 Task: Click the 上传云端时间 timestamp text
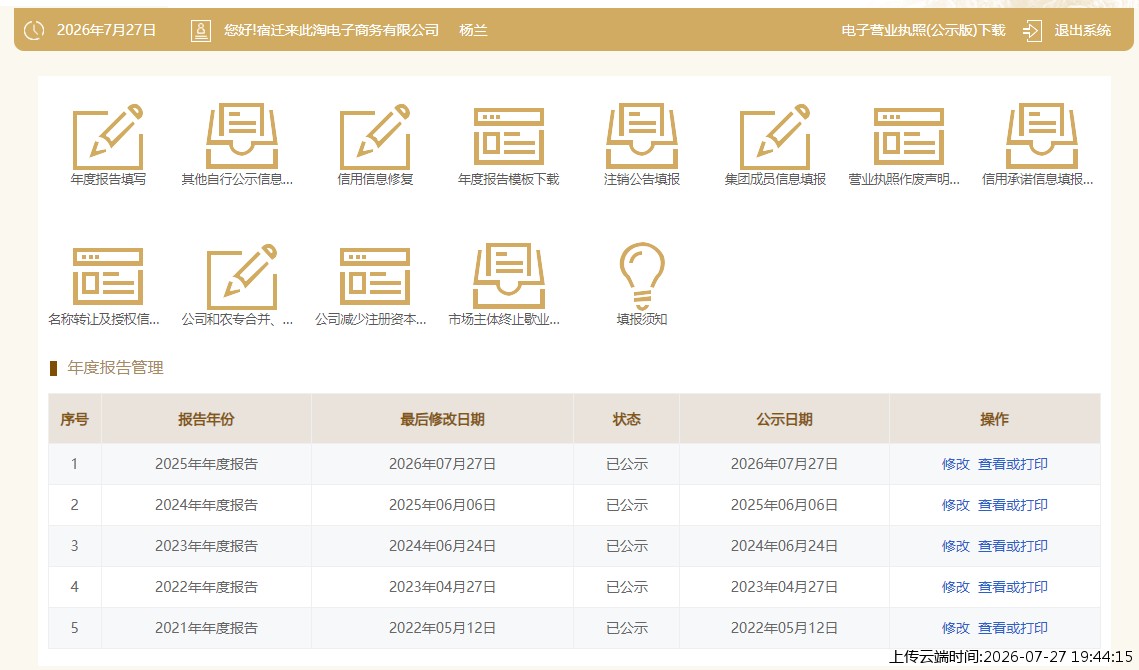(1011, 657)
